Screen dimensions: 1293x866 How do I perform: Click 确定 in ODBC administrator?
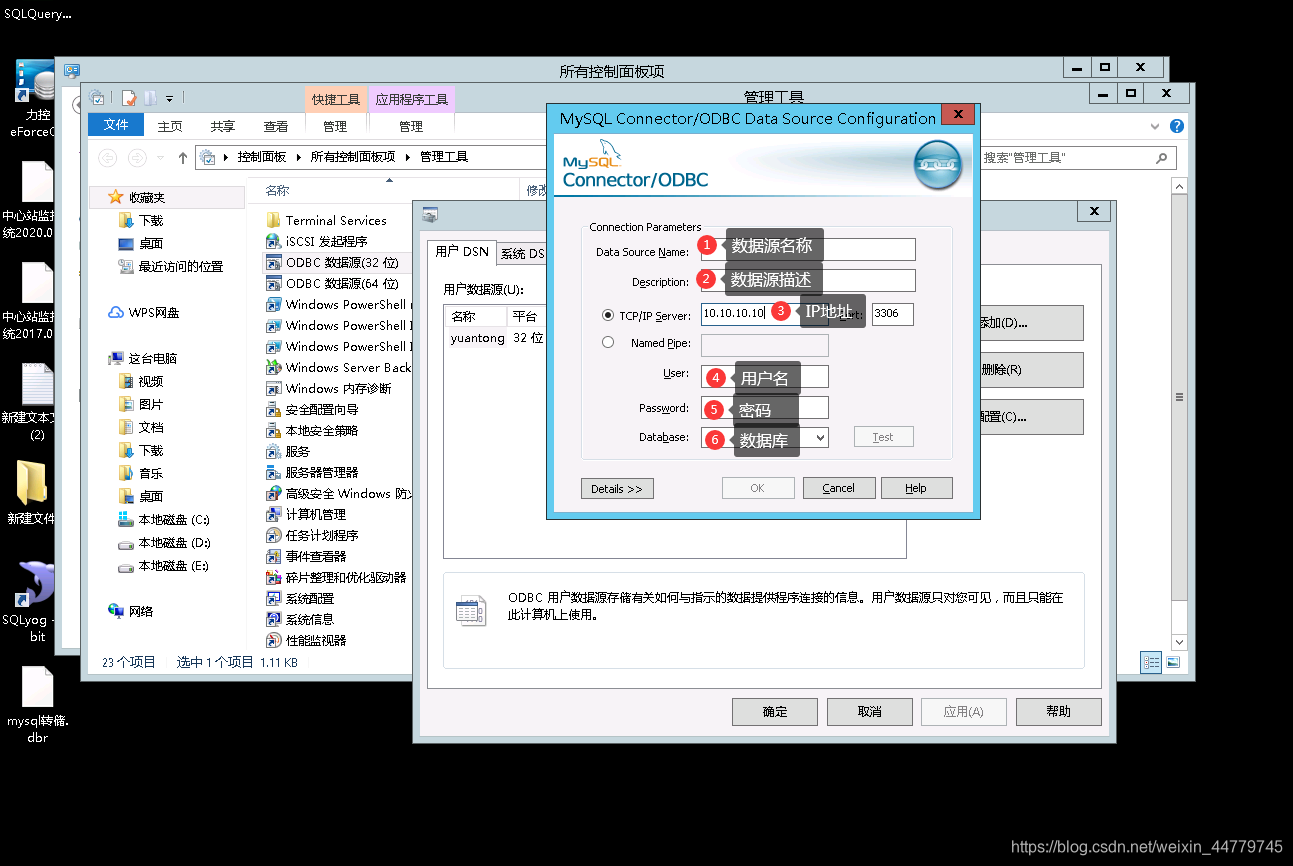click(x=775, y=711)
